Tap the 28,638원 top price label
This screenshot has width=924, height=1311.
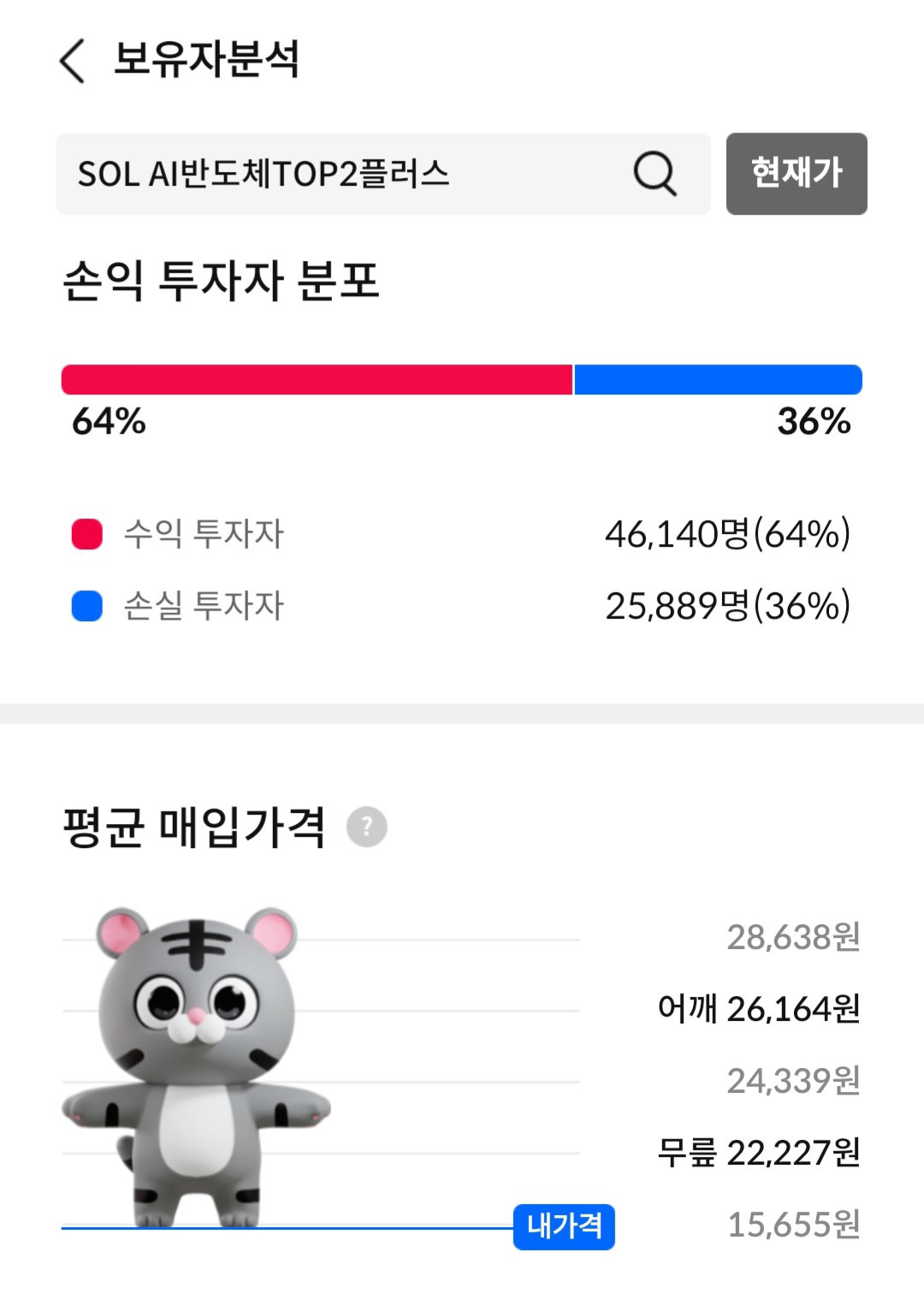[x=793, y=937]
